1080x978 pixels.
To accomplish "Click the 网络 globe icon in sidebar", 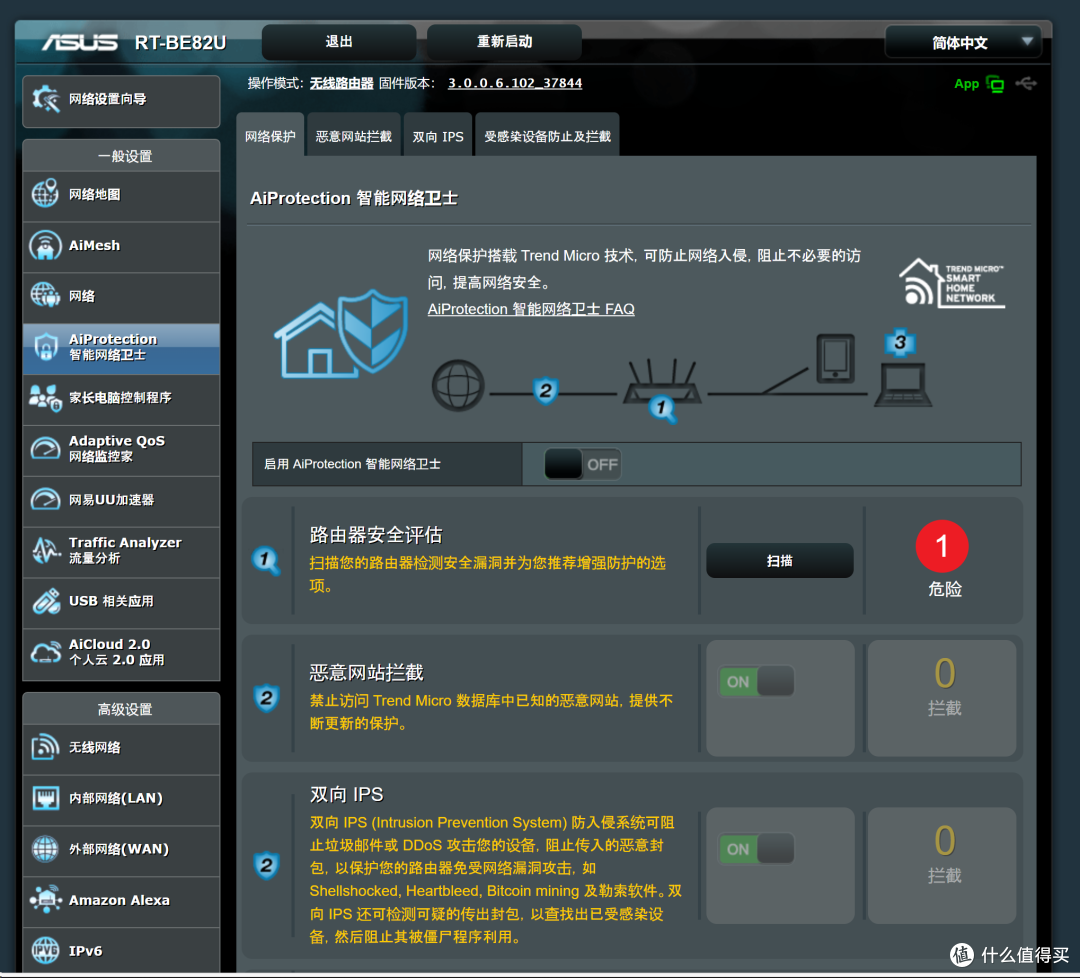I will tap(45, 295).
